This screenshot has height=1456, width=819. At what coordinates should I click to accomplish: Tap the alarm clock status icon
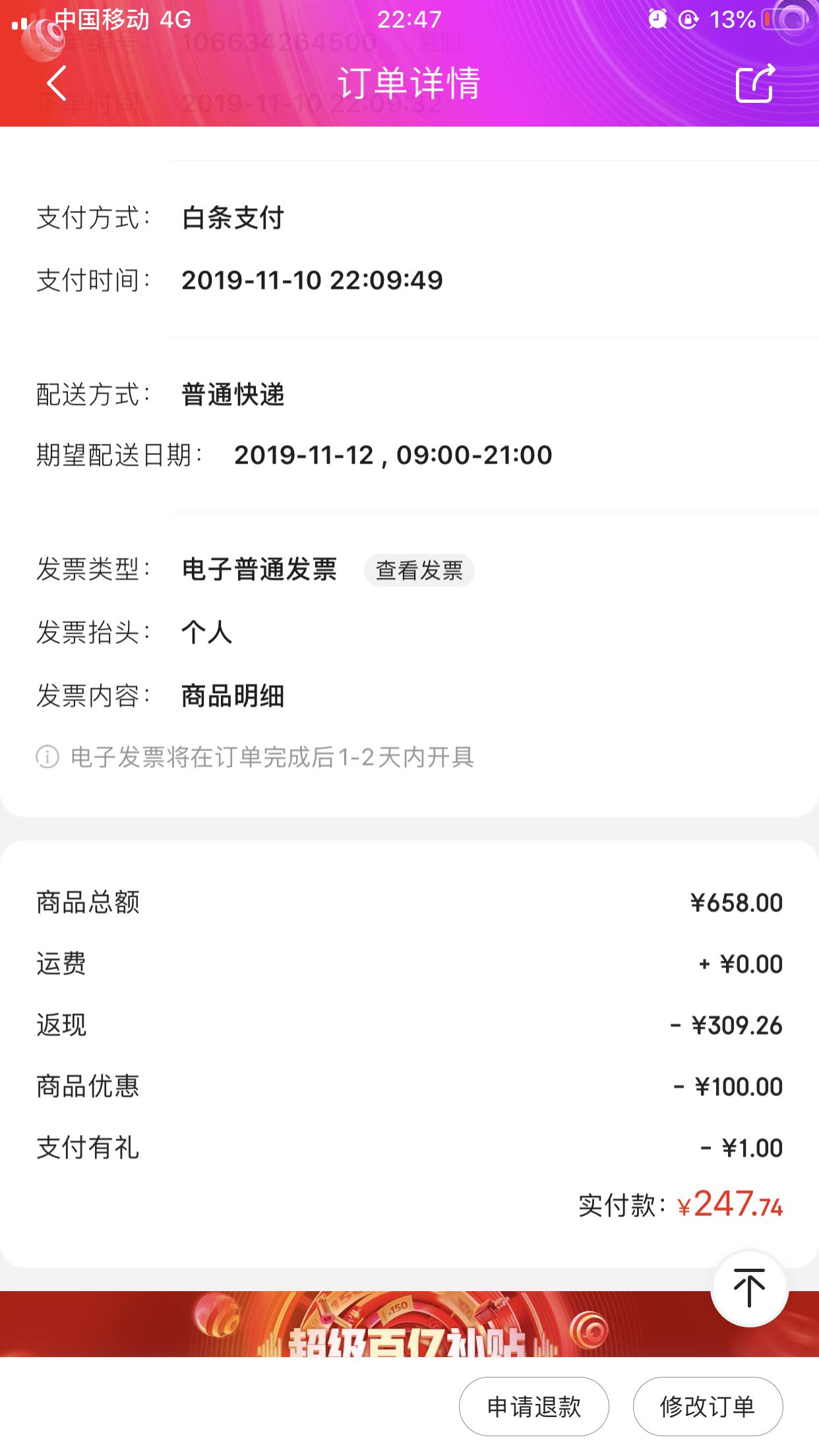point(657,20)
